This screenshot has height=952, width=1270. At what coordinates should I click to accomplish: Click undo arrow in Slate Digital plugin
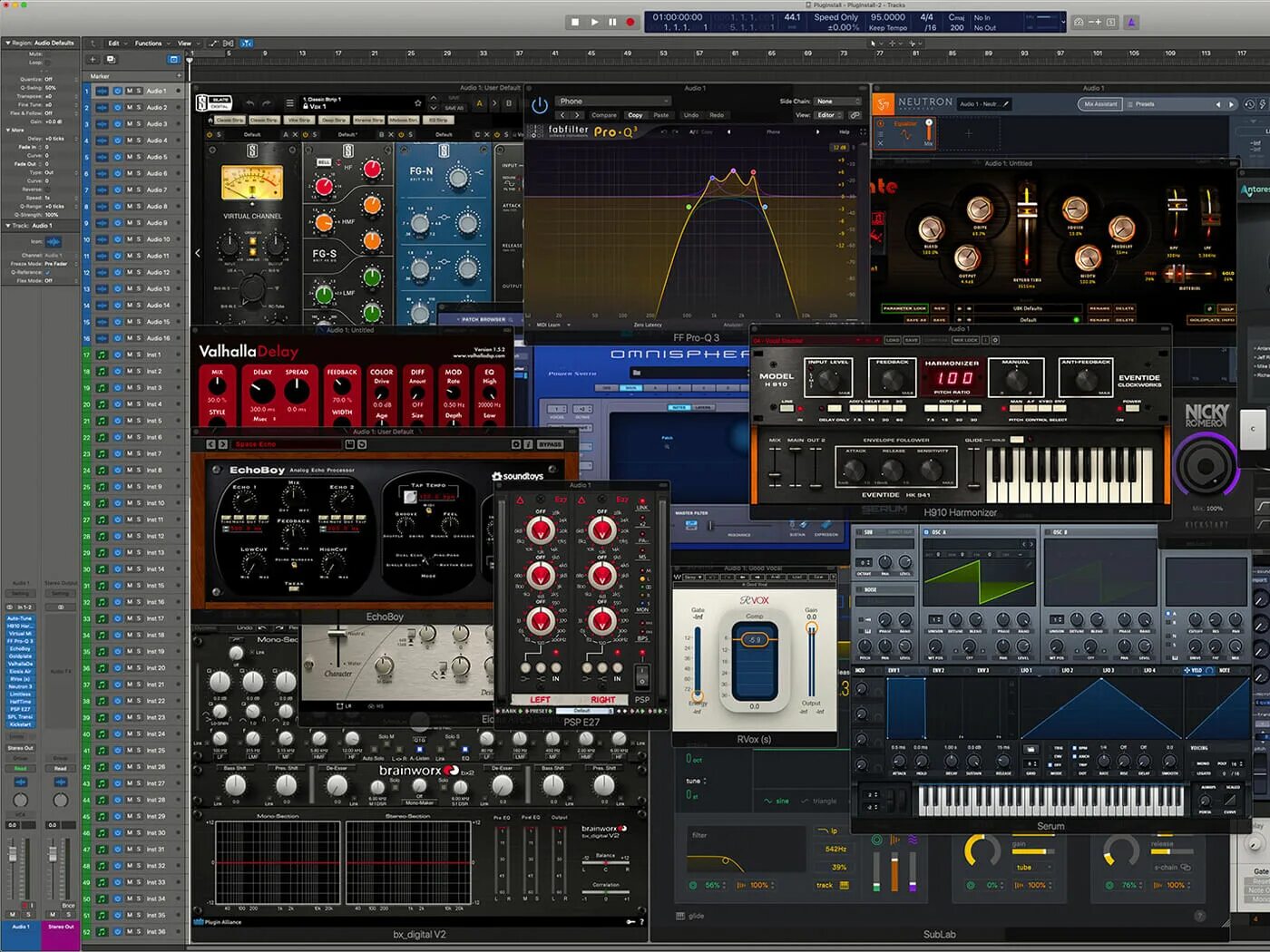click(x=250, y=103)
